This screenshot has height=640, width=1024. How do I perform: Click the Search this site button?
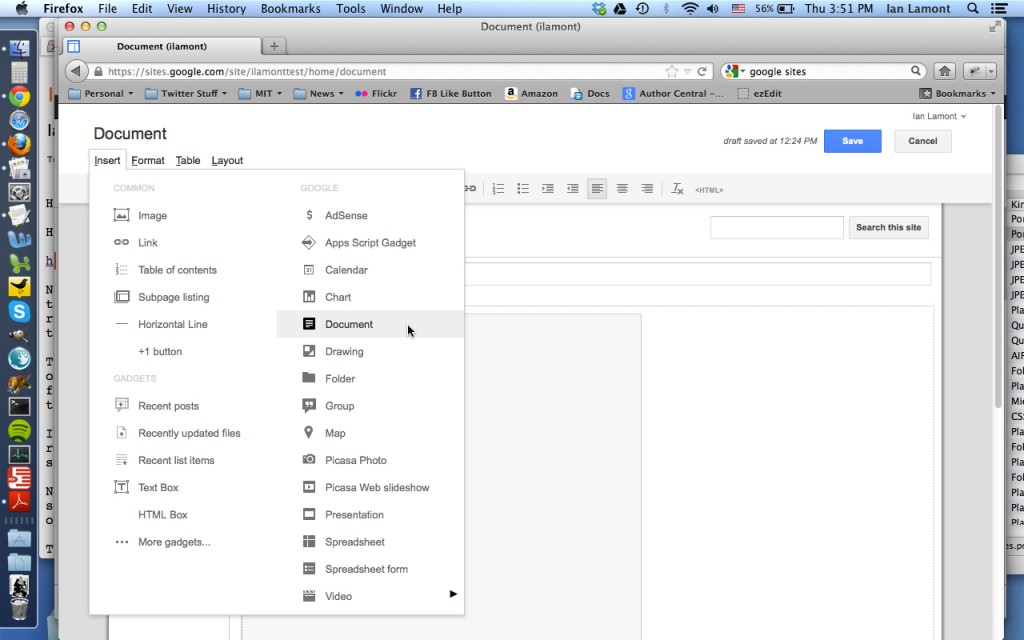click(888, 227)
